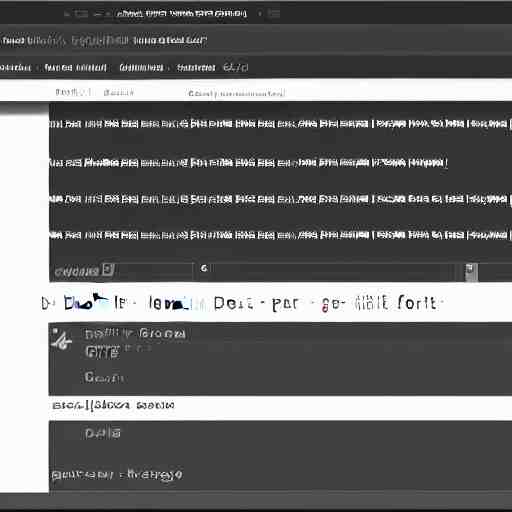512x512 pixels.
Task: Open the second two-word item in the dark menu row
Action: (x=75, y=68)
